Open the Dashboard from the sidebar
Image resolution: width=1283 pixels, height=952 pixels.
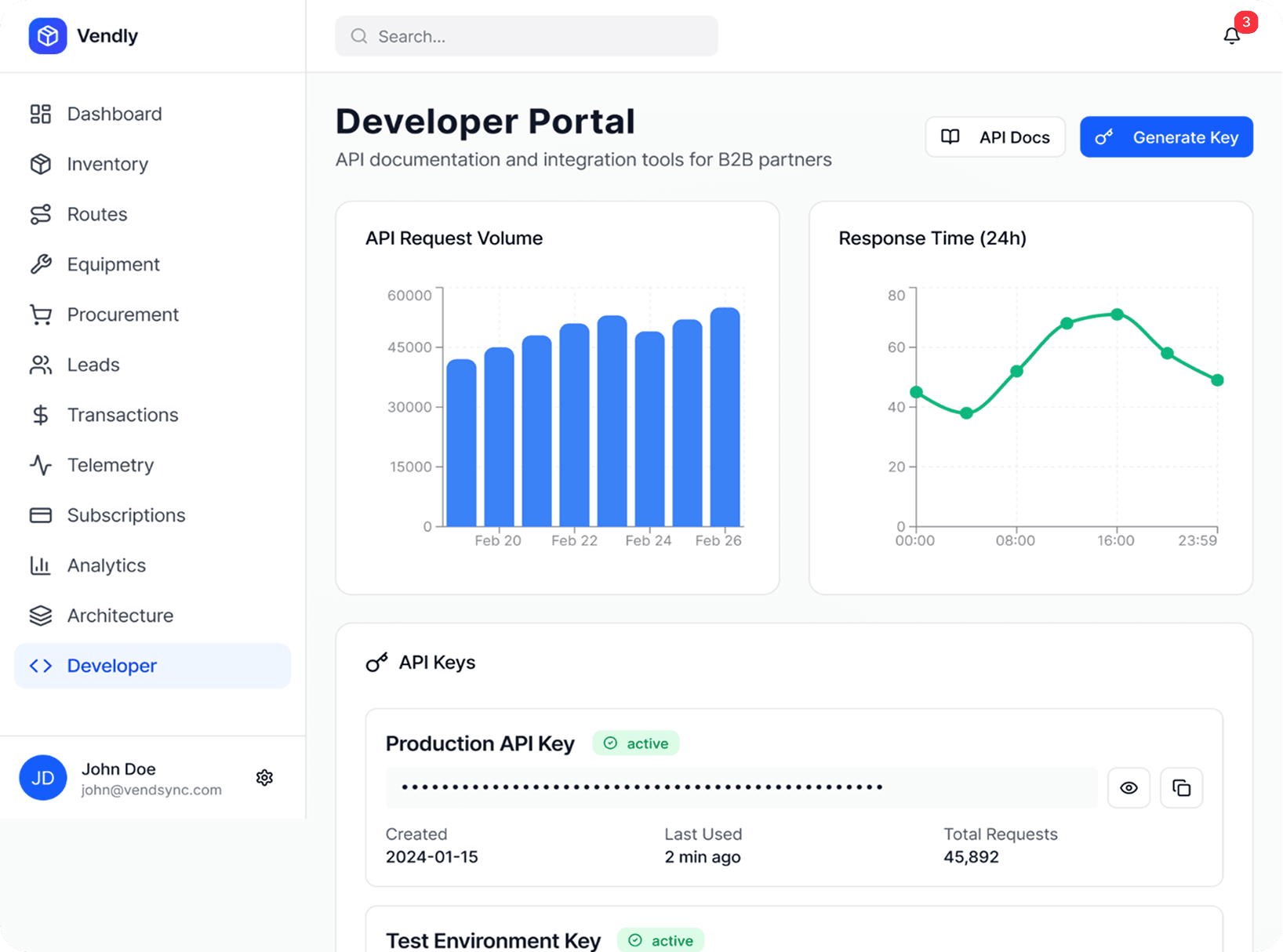click(113, 113)
